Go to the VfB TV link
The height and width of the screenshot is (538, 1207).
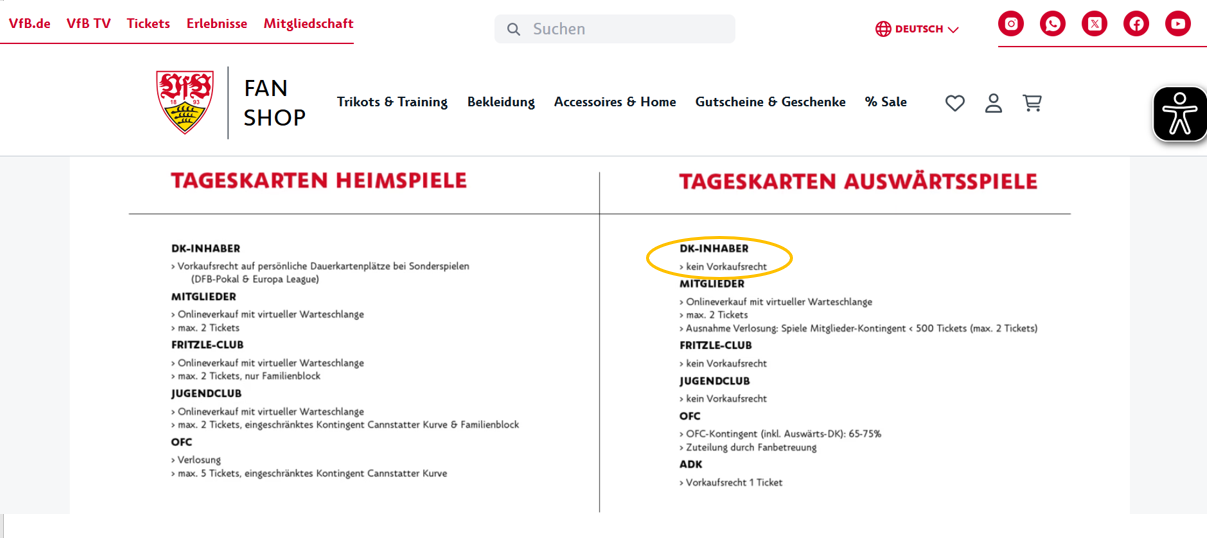click(88, 23)
